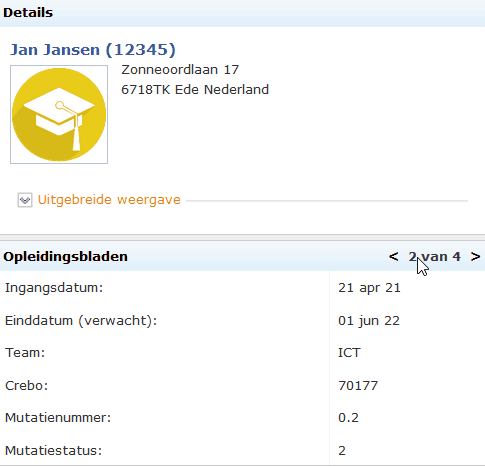Viewport: 485px width, 466px height.
Task: Click the graduation cap profile picture
Action: [59, 114]
